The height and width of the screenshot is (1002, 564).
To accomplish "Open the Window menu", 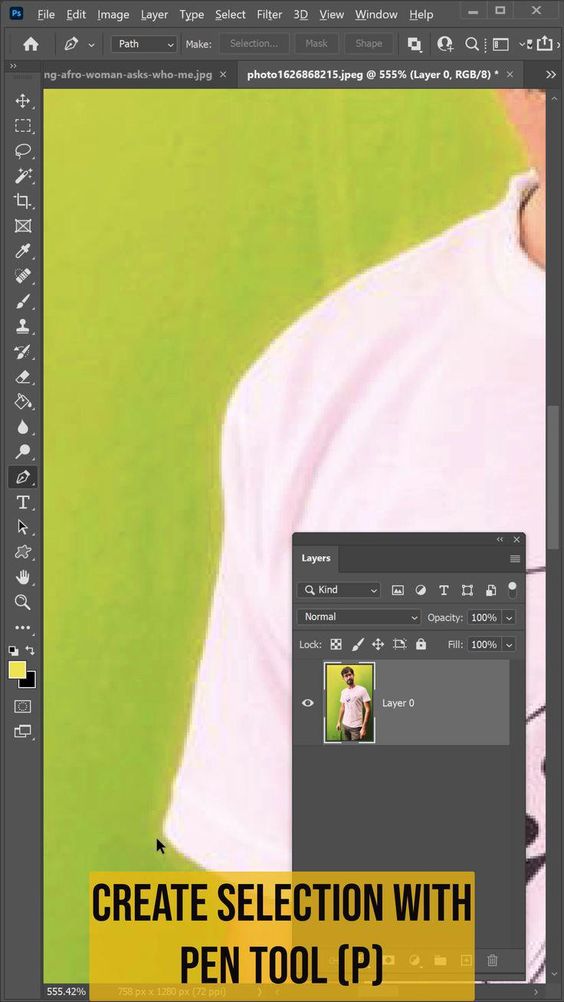I will [376, 14].
